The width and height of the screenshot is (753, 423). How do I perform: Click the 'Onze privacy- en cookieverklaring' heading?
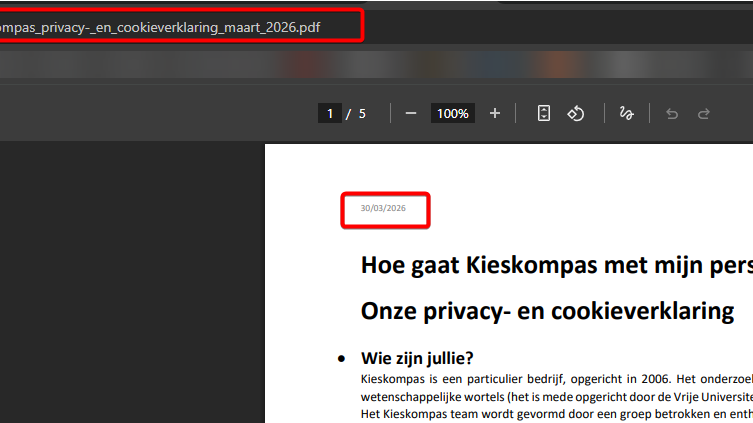click(x=547, y=311)
